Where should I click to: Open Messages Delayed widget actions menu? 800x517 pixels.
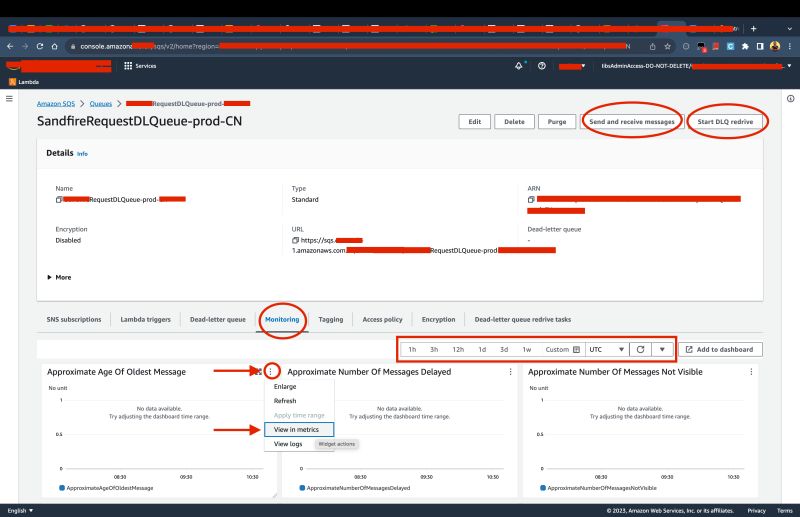[x=510, y=372]
